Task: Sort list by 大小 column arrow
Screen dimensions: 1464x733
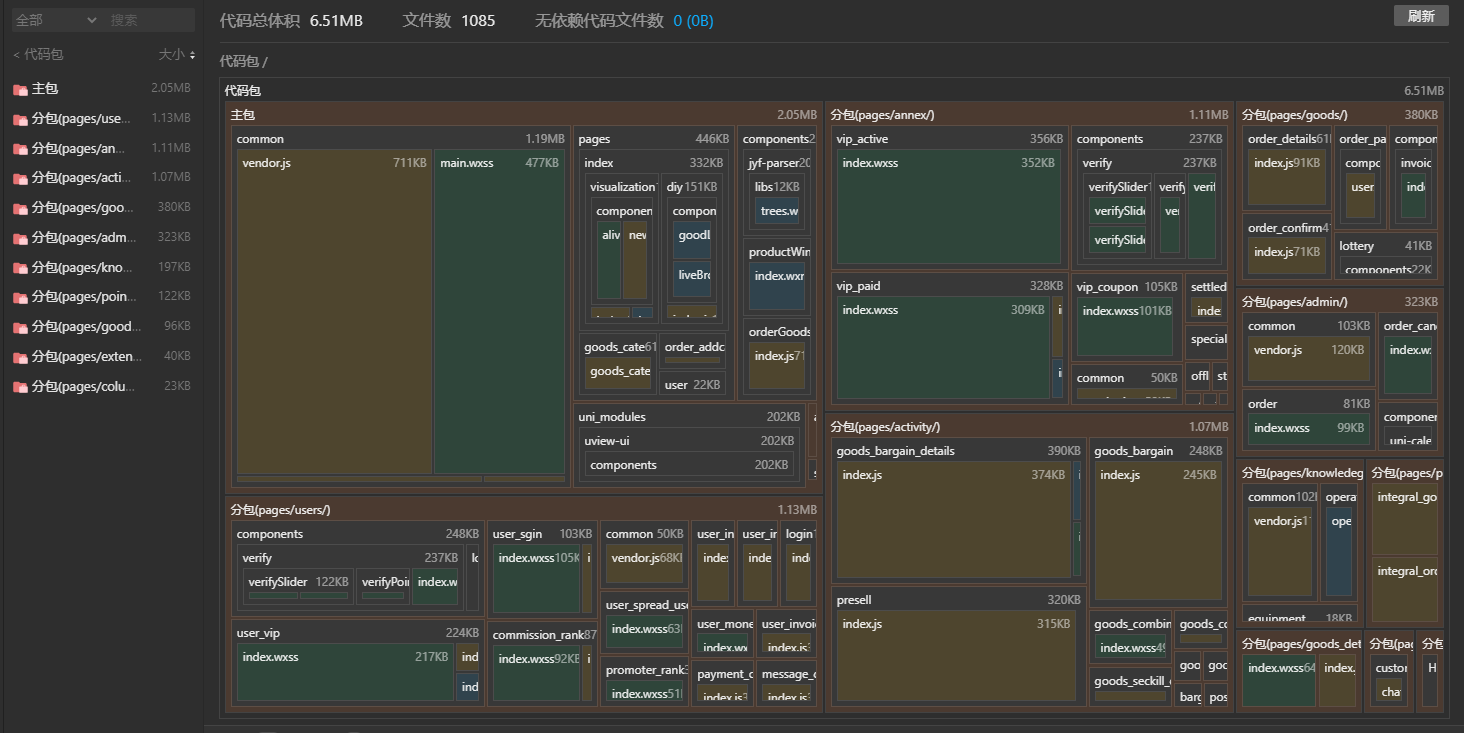Action: 192,55
